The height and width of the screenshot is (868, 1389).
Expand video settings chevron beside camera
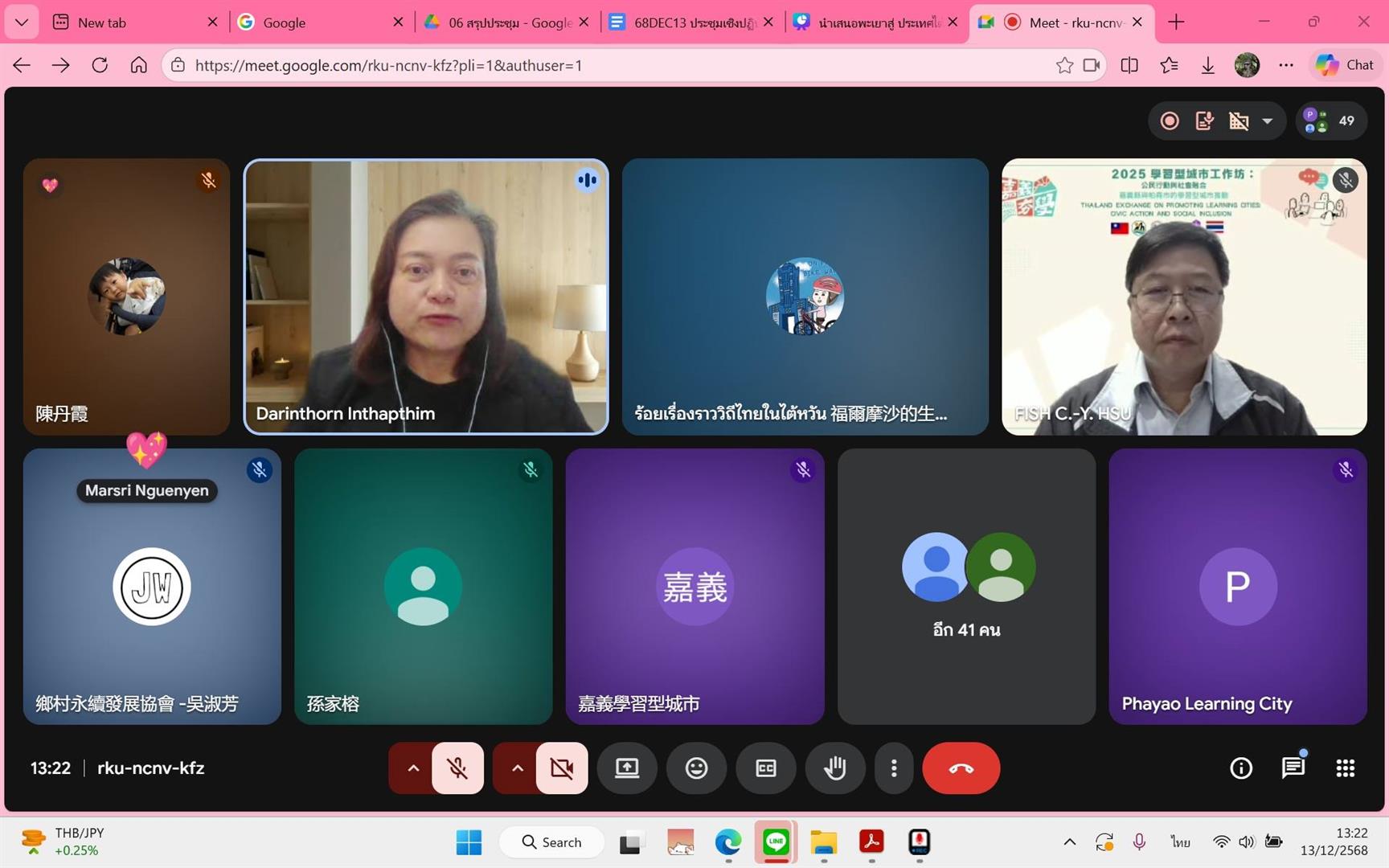point(518,768)
